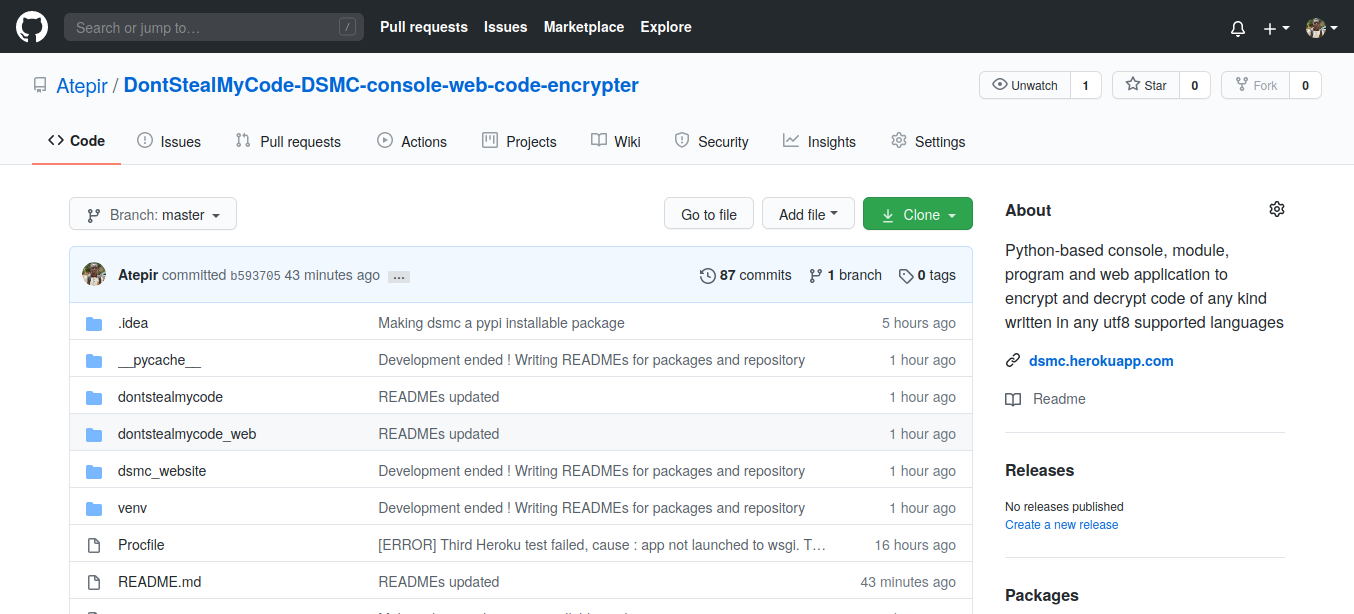
Task: Toggle Unwatch for this repository
Action: [1025, 85]
